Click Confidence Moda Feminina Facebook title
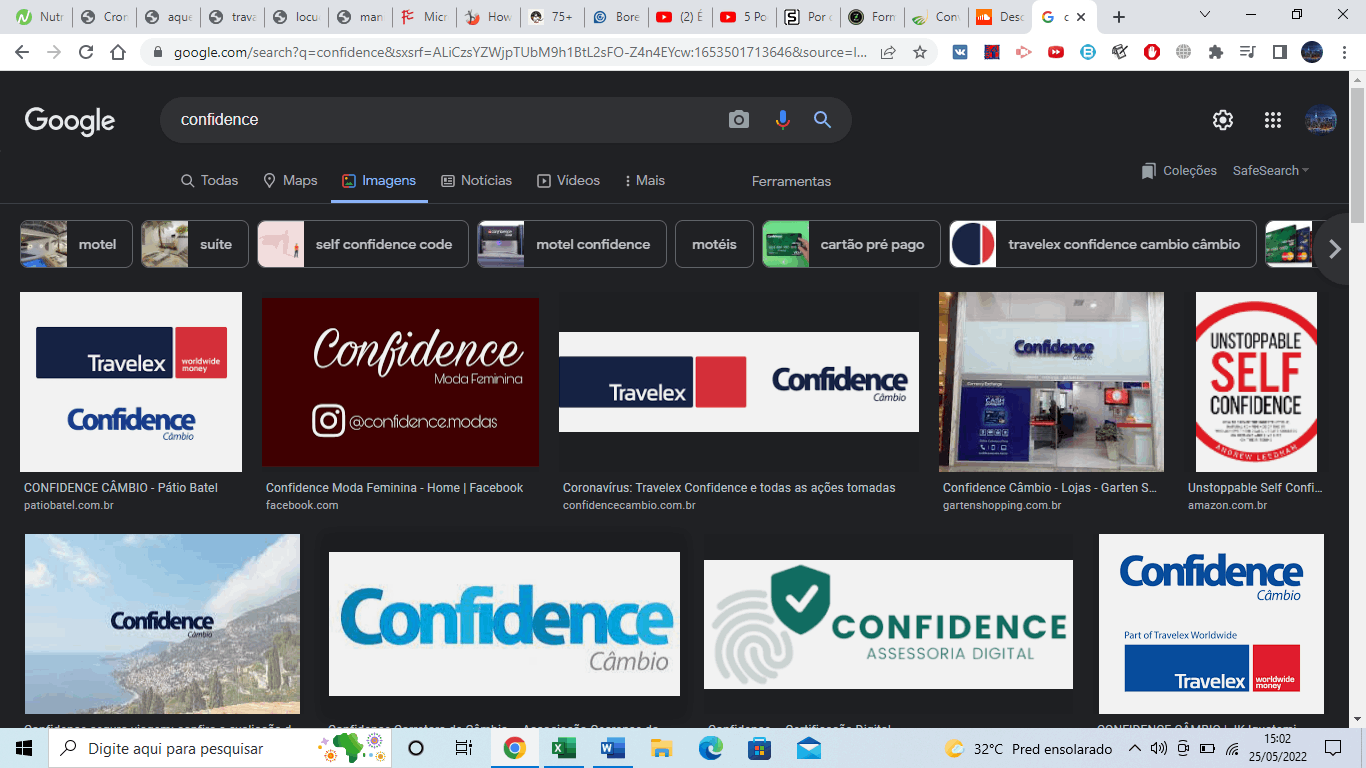Image resolution: width=1366 pixels, height=768 pixels. [x=394, y=488]
